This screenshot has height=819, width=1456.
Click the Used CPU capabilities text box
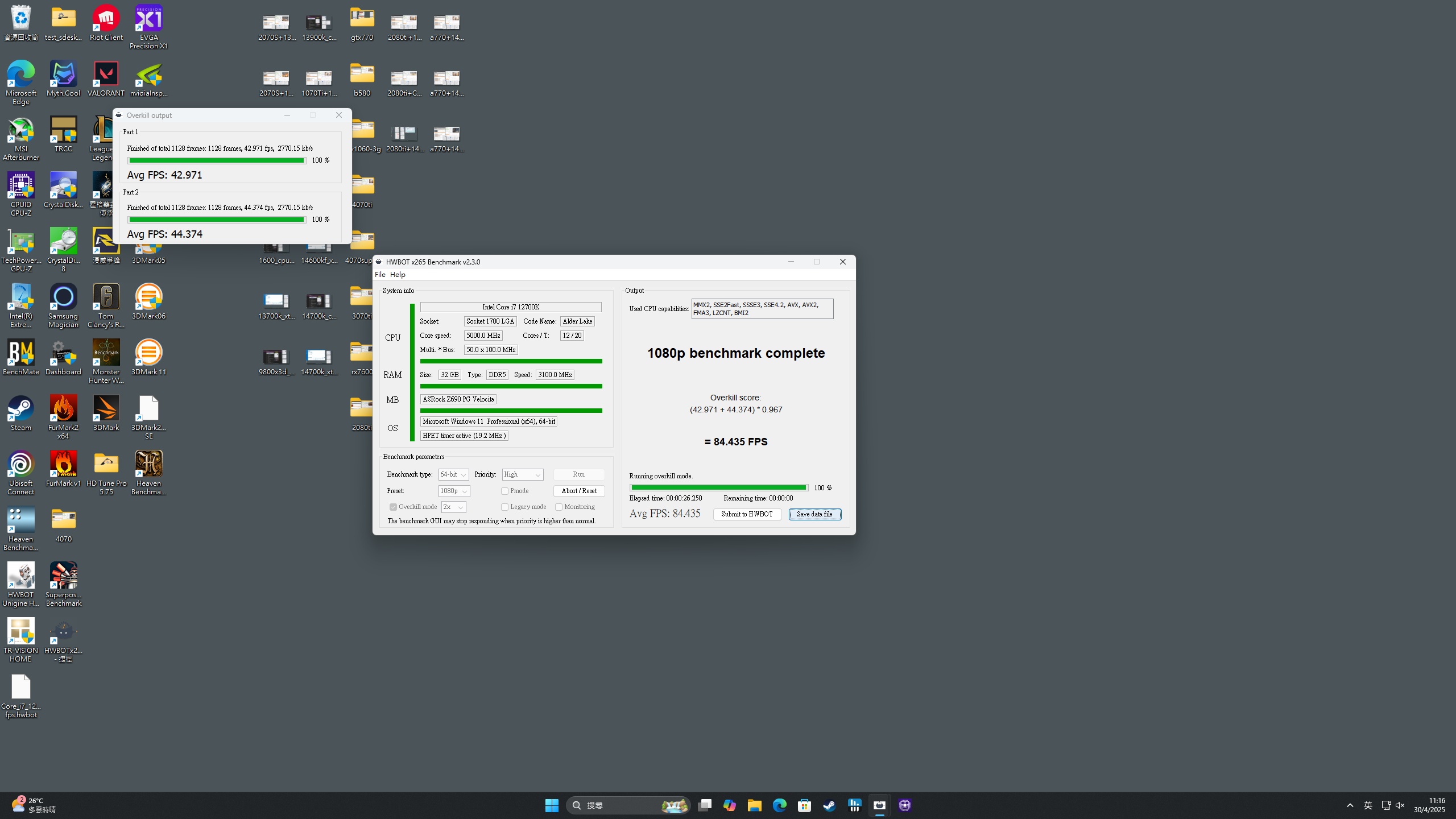(762, 309)
